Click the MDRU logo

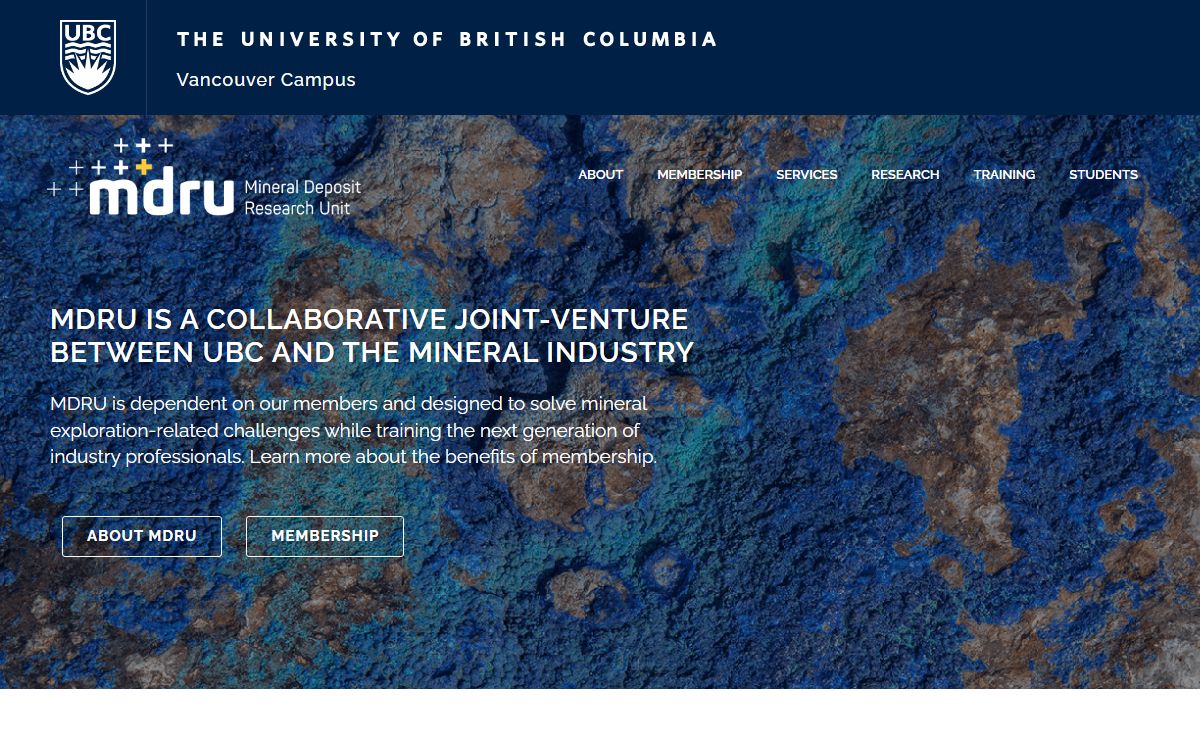coord(204,177)
